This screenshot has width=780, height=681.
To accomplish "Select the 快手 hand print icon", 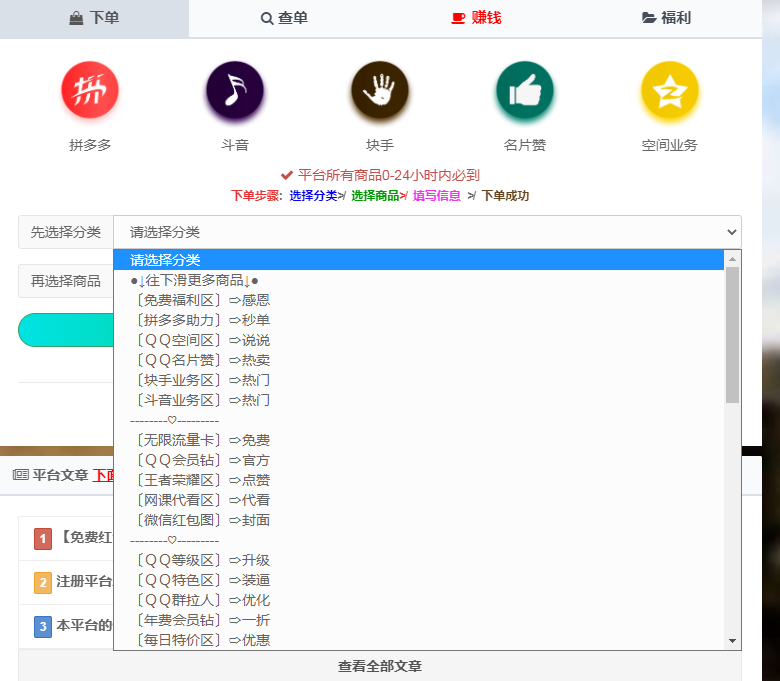I will click(379, 90).
